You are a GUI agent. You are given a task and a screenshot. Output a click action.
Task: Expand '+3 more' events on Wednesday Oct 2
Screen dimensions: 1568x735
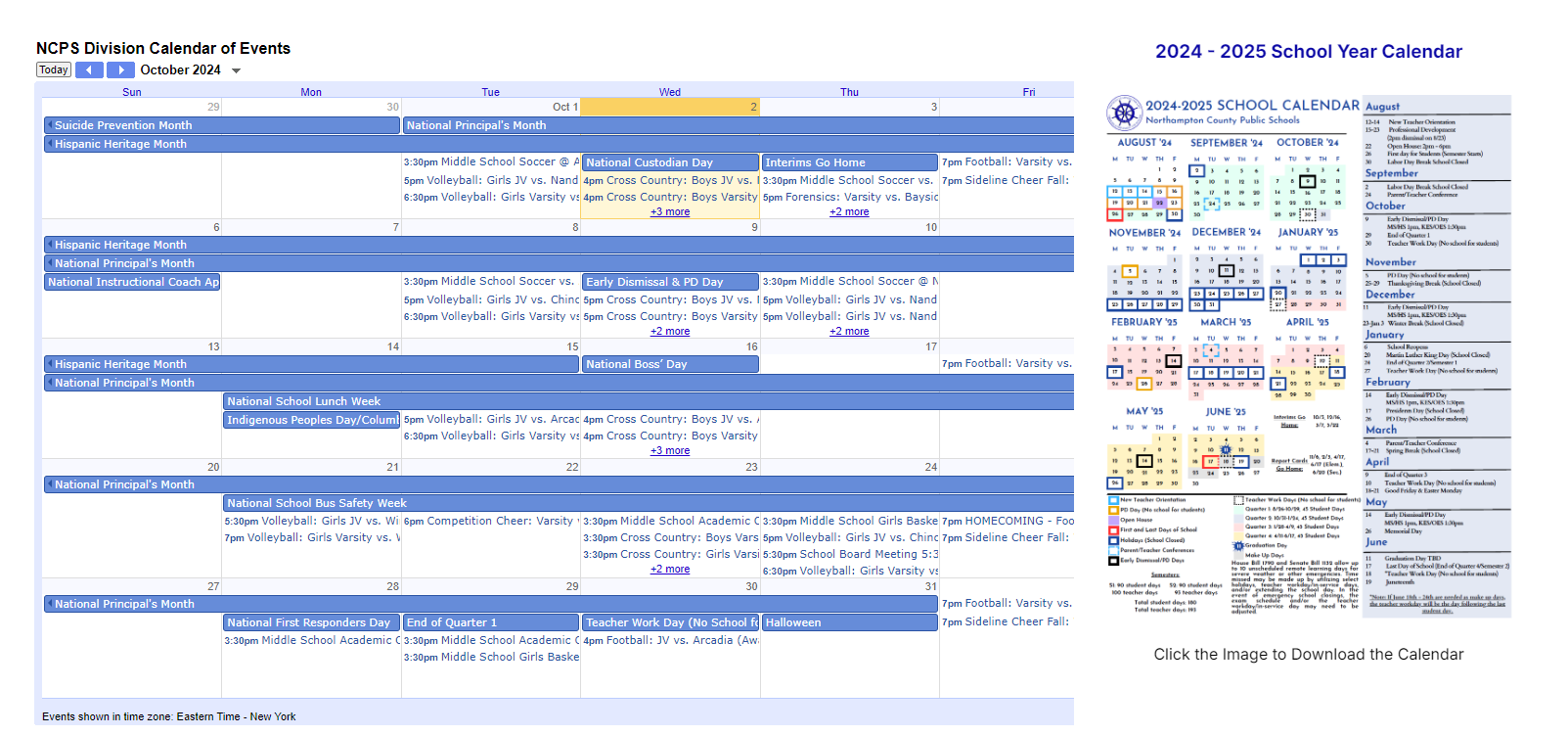click(x=670, y=211)
